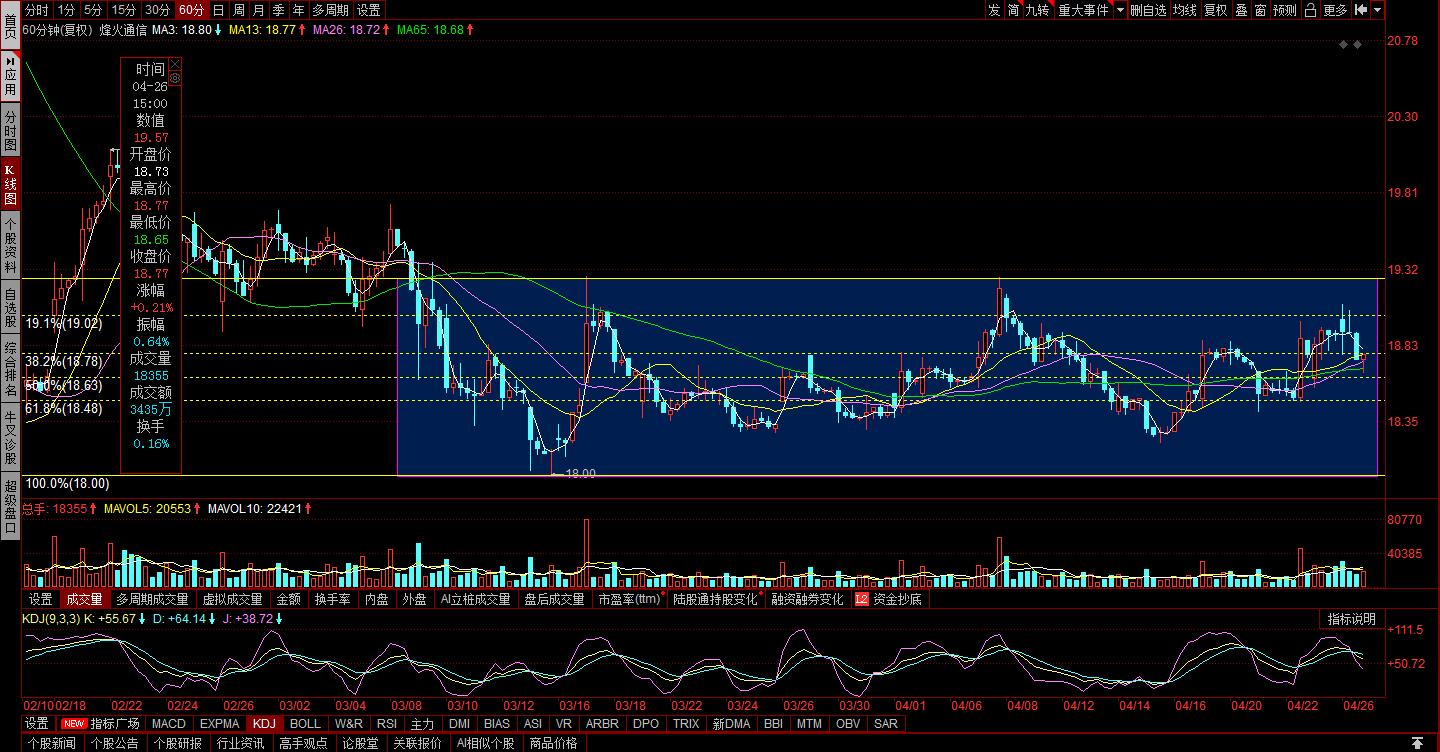Viewport: 1440px width, 752px height.
Task: Switch lower indicator to RSI
Action: 387,724
